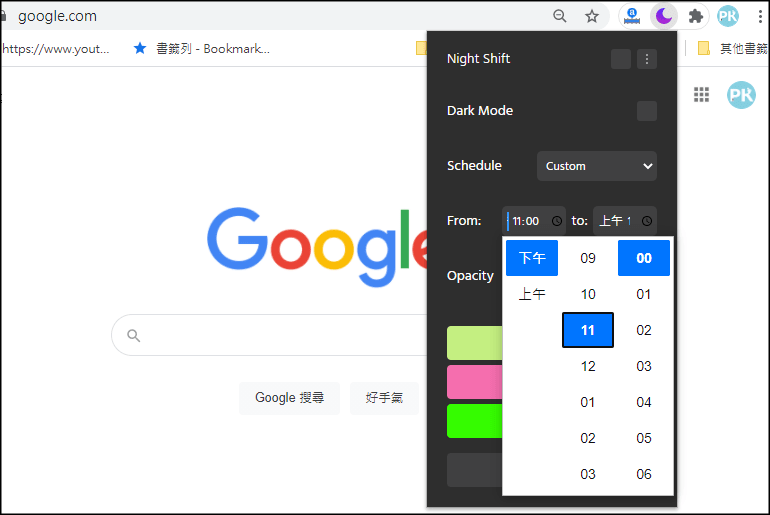770x515 pixels.
Task: Select minute 03 in the minute column
Action: pyautogui.click(x=644, y=366)
